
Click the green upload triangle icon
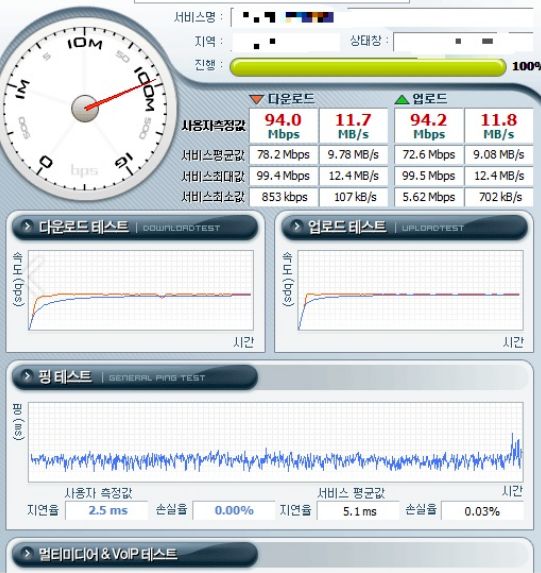coord(402,99)
